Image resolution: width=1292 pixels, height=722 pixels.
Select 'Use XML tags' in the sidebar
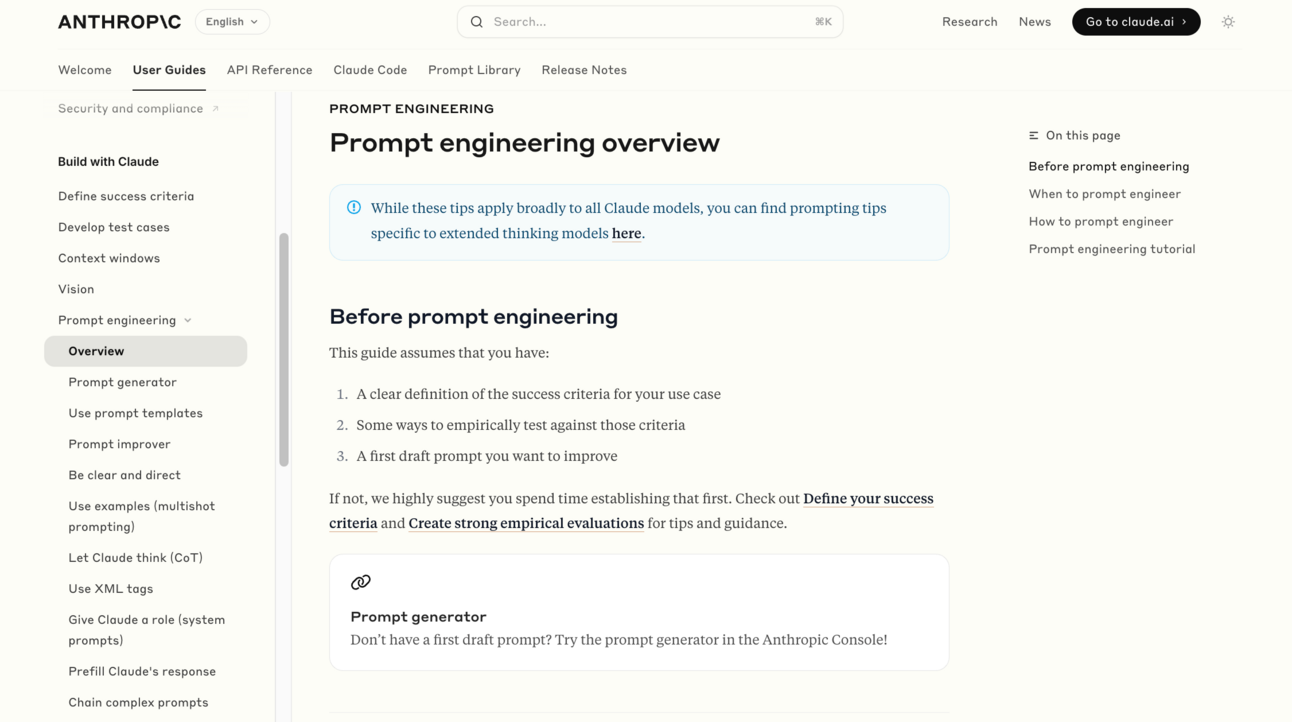click(x=112, y=588)
